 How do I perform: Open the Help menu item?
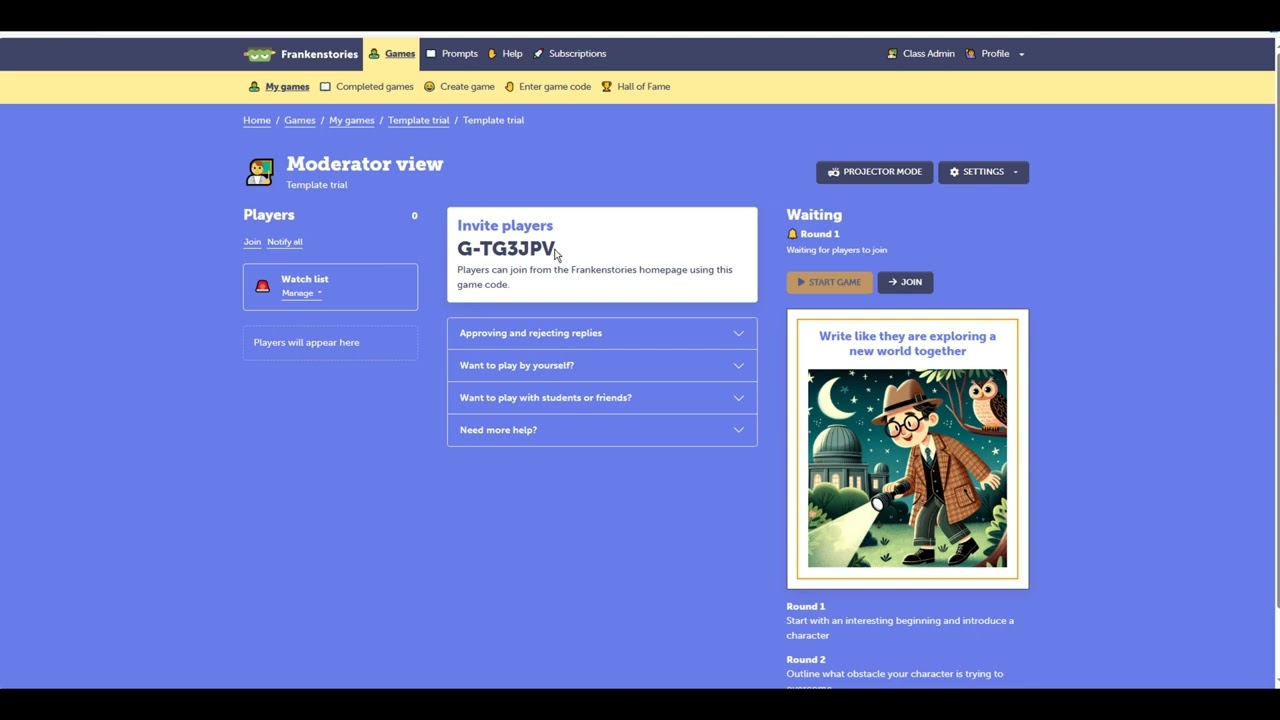pos(505,54)
